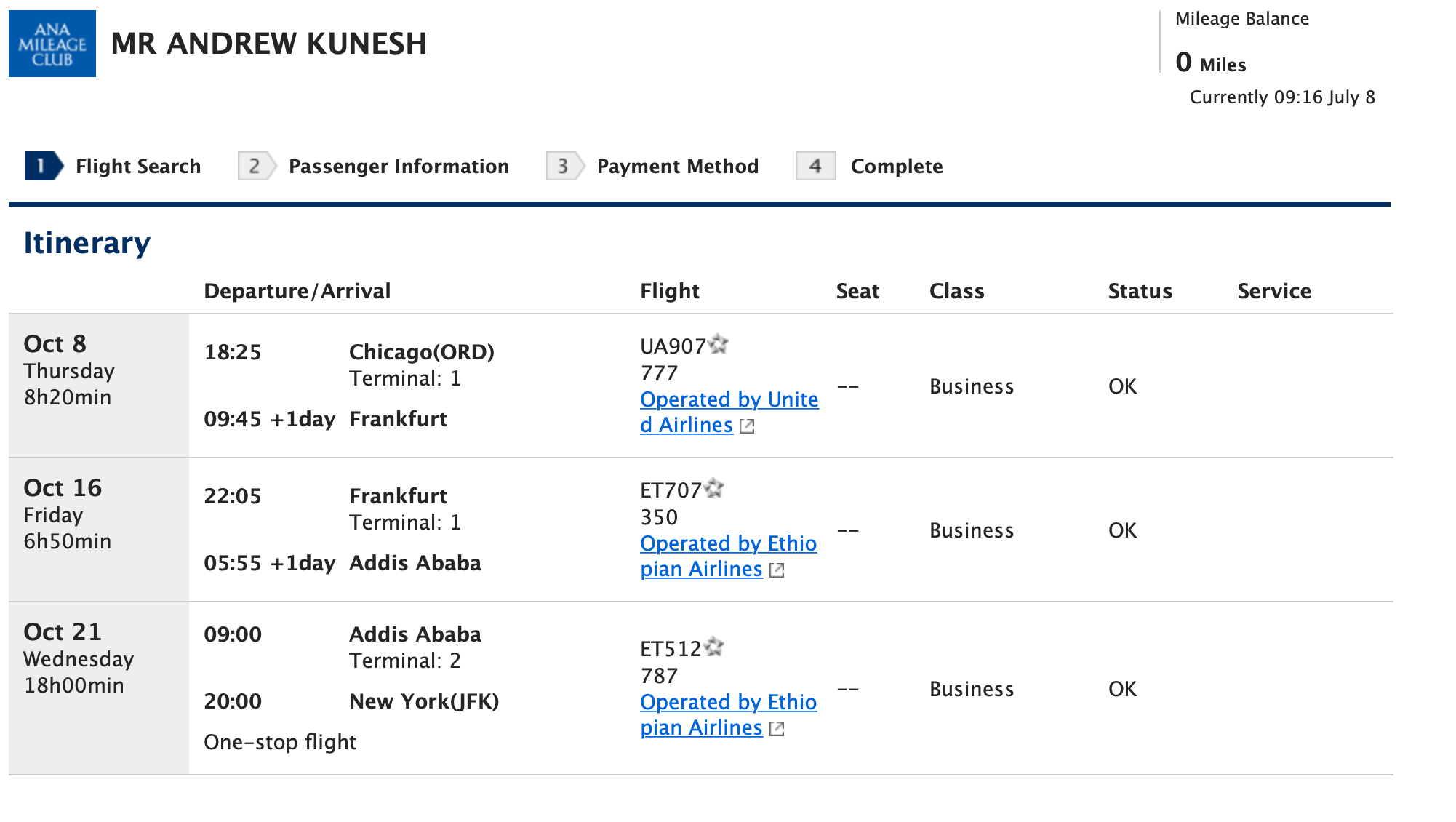Click the ANA Mileage Club logo

[x=51, y=44]
